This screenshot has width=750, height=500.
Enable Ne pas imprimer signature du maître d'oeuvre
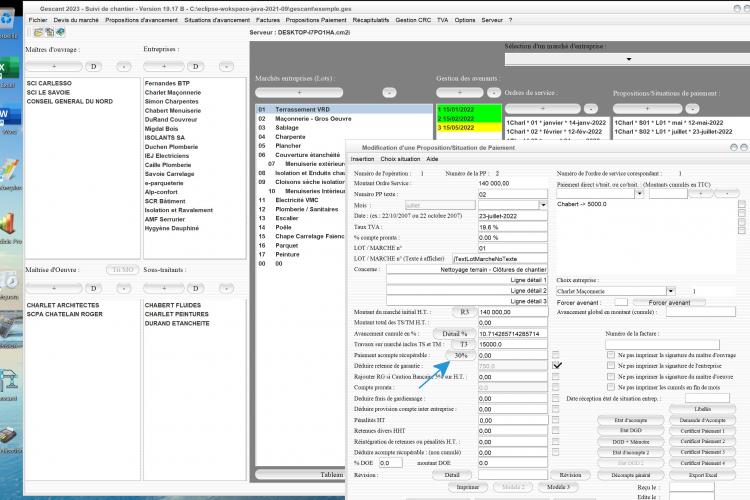click(x=611, y=377)
